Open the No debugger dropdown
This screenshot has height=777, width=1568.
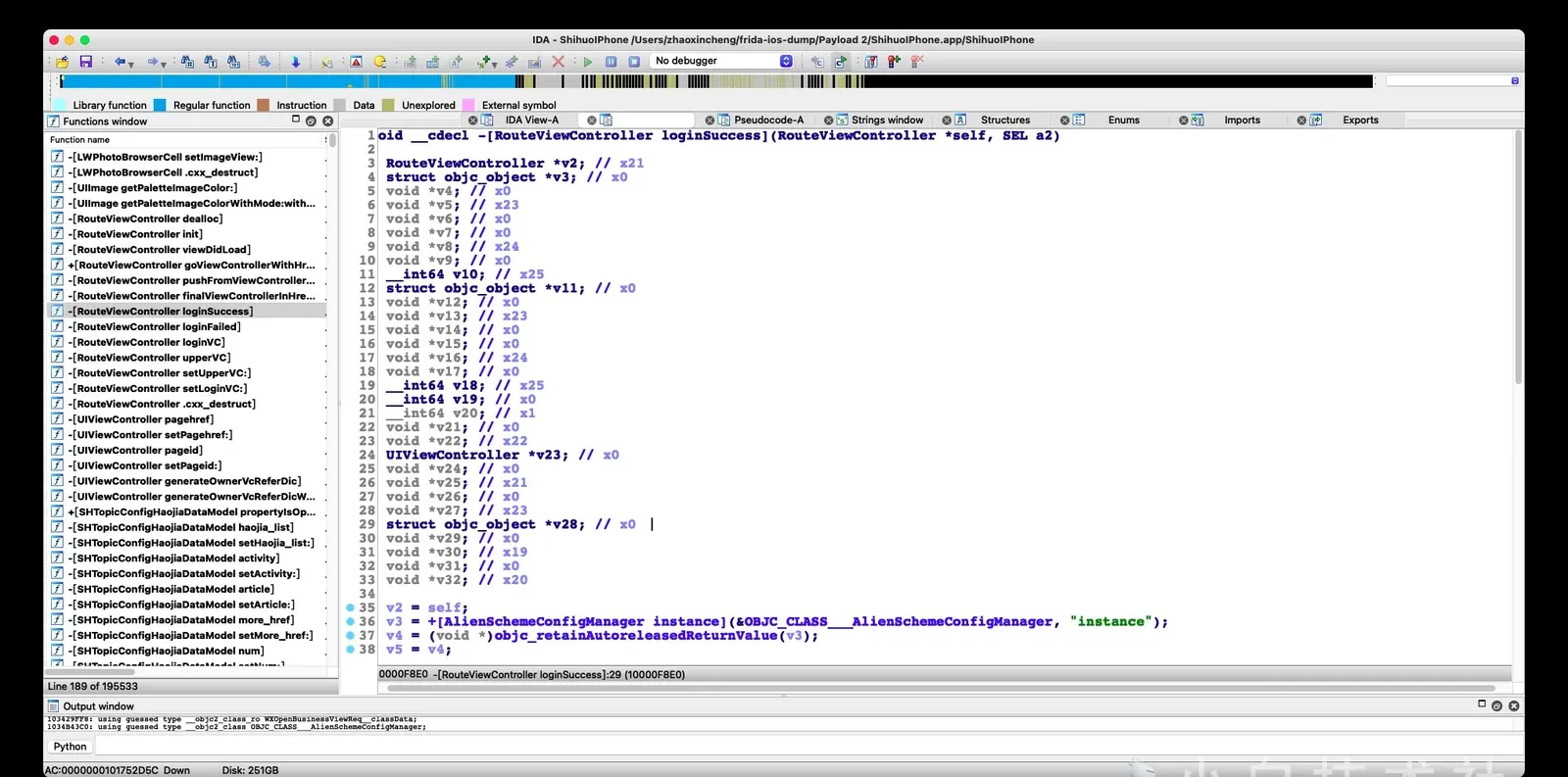coord(721,61)
